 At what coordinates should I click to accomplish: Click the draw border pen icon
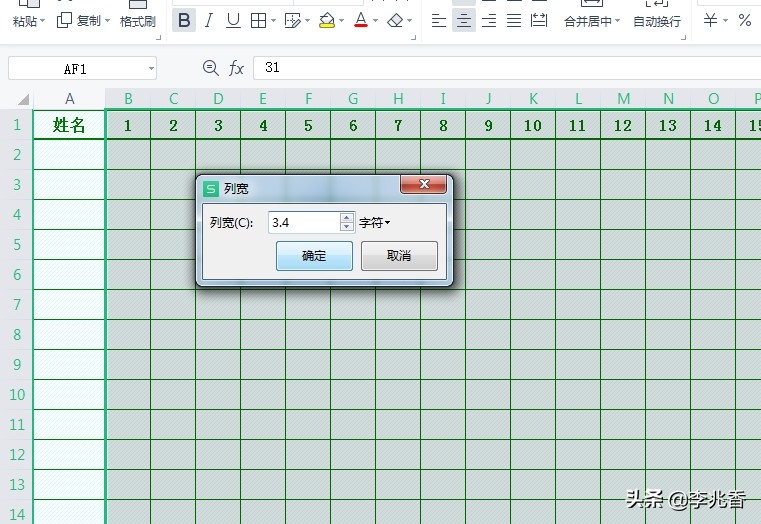(292, 20)
